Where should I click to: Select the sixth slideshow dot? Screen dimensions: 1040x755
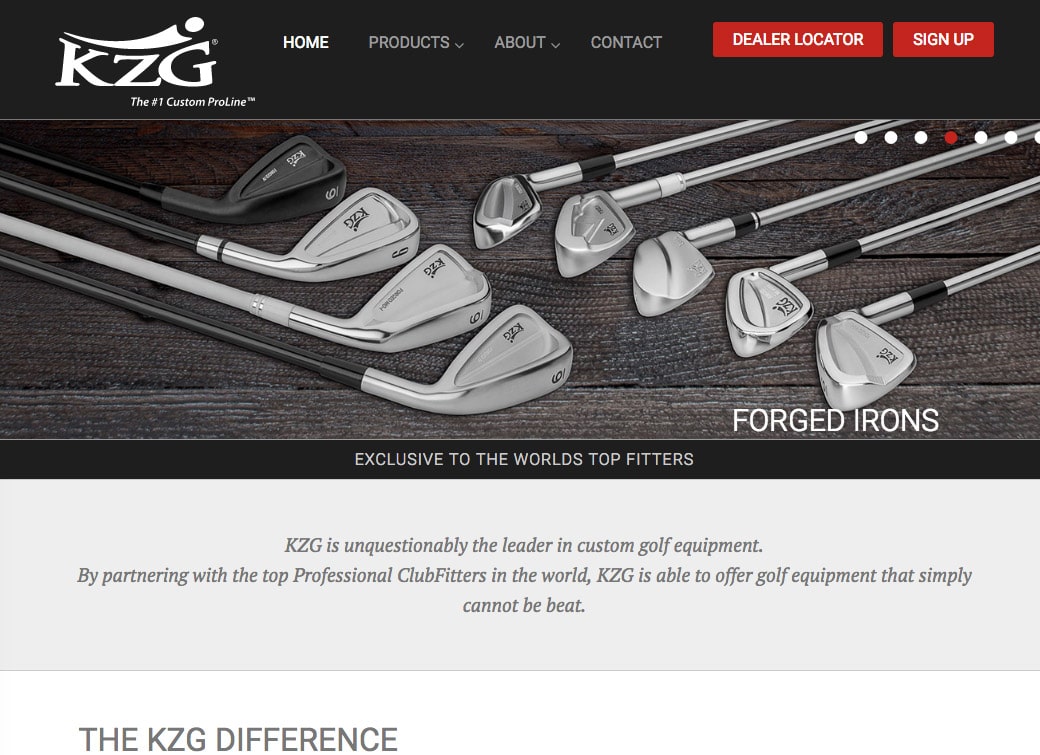click(1011, 137)
